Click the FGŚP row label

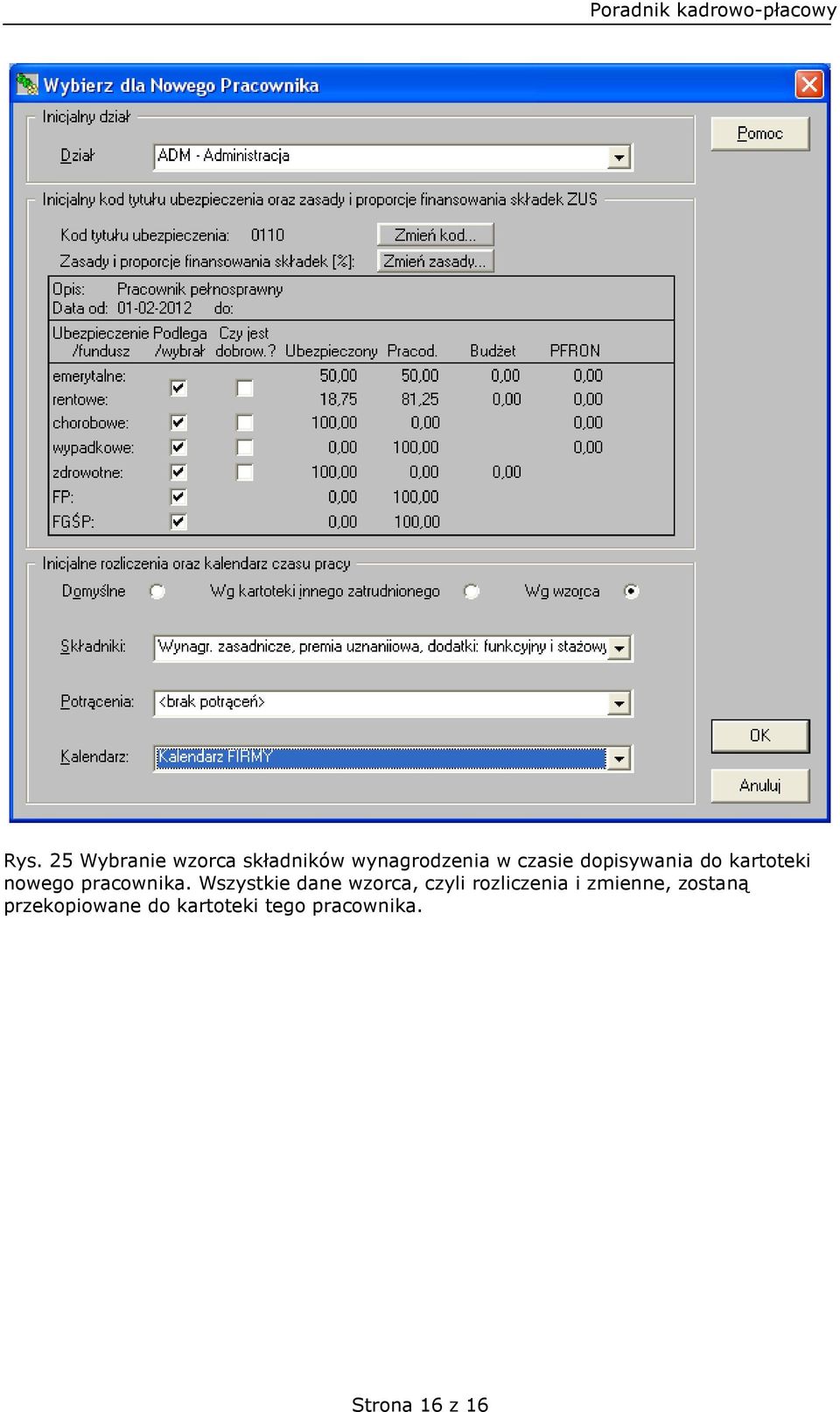(x=73, y=522)
